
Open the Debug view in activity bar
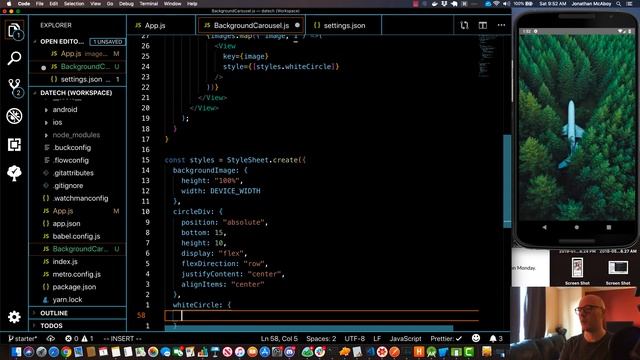pos(14,116)
